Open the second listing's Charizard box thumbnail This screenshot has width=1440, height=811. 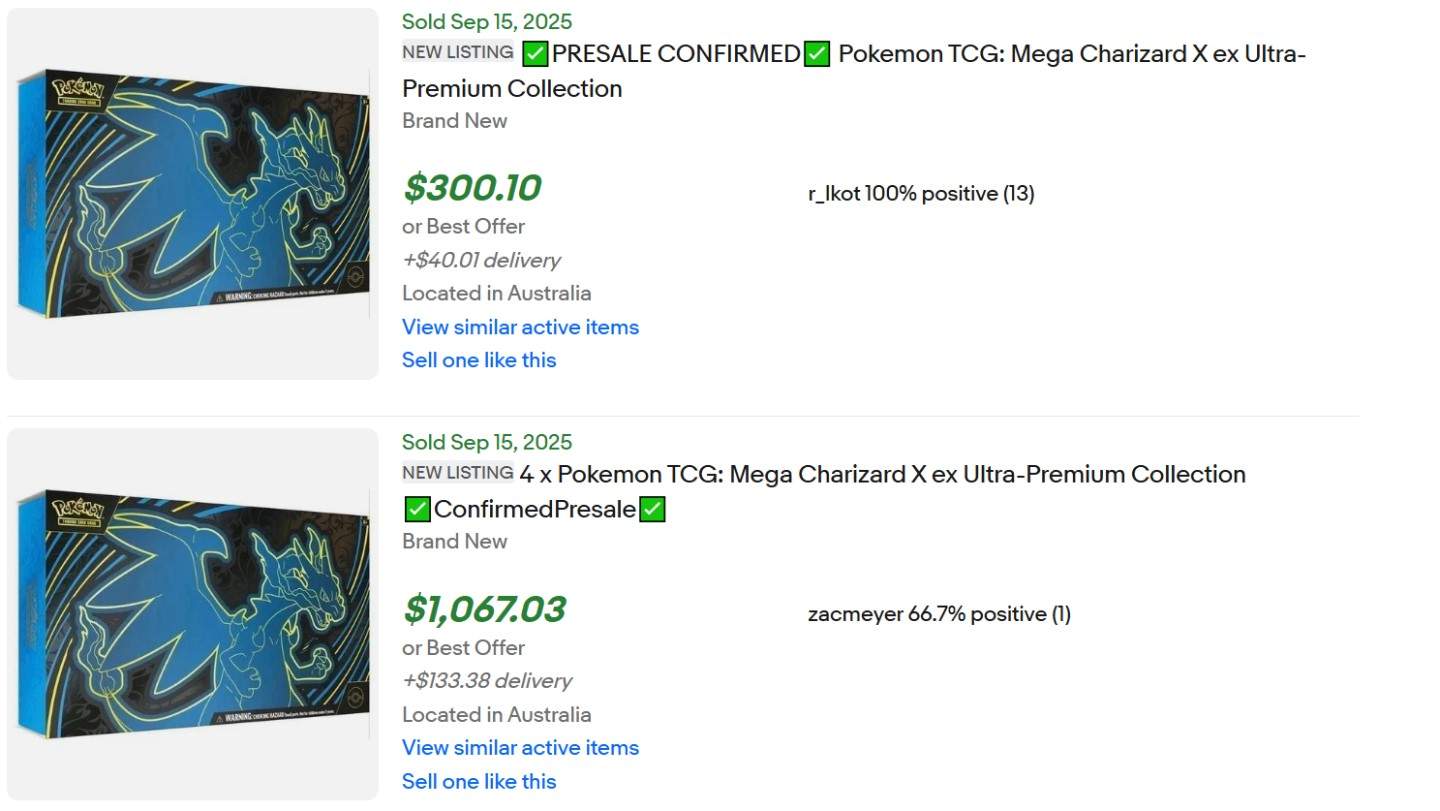coord(193,614)
